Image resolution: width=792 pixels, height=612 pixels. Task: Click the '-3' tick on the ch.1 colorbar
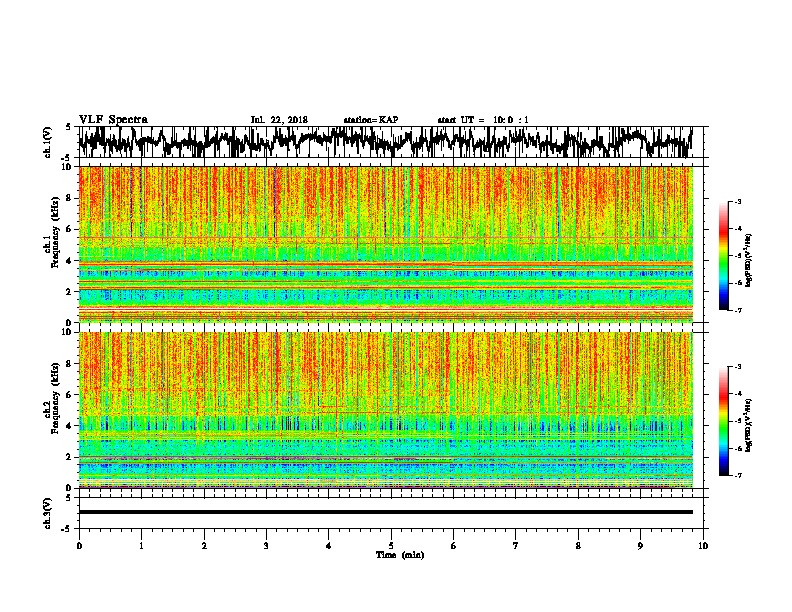point(737,201)
